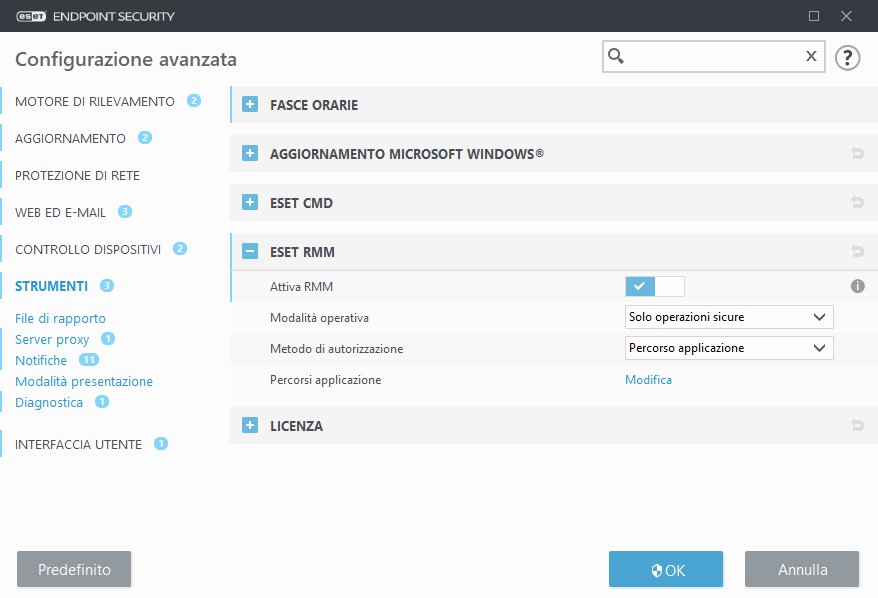Click the Percorsi applicazione label
Image resolution: width=878 pixels, height=598 pixels.
point(325,380)
